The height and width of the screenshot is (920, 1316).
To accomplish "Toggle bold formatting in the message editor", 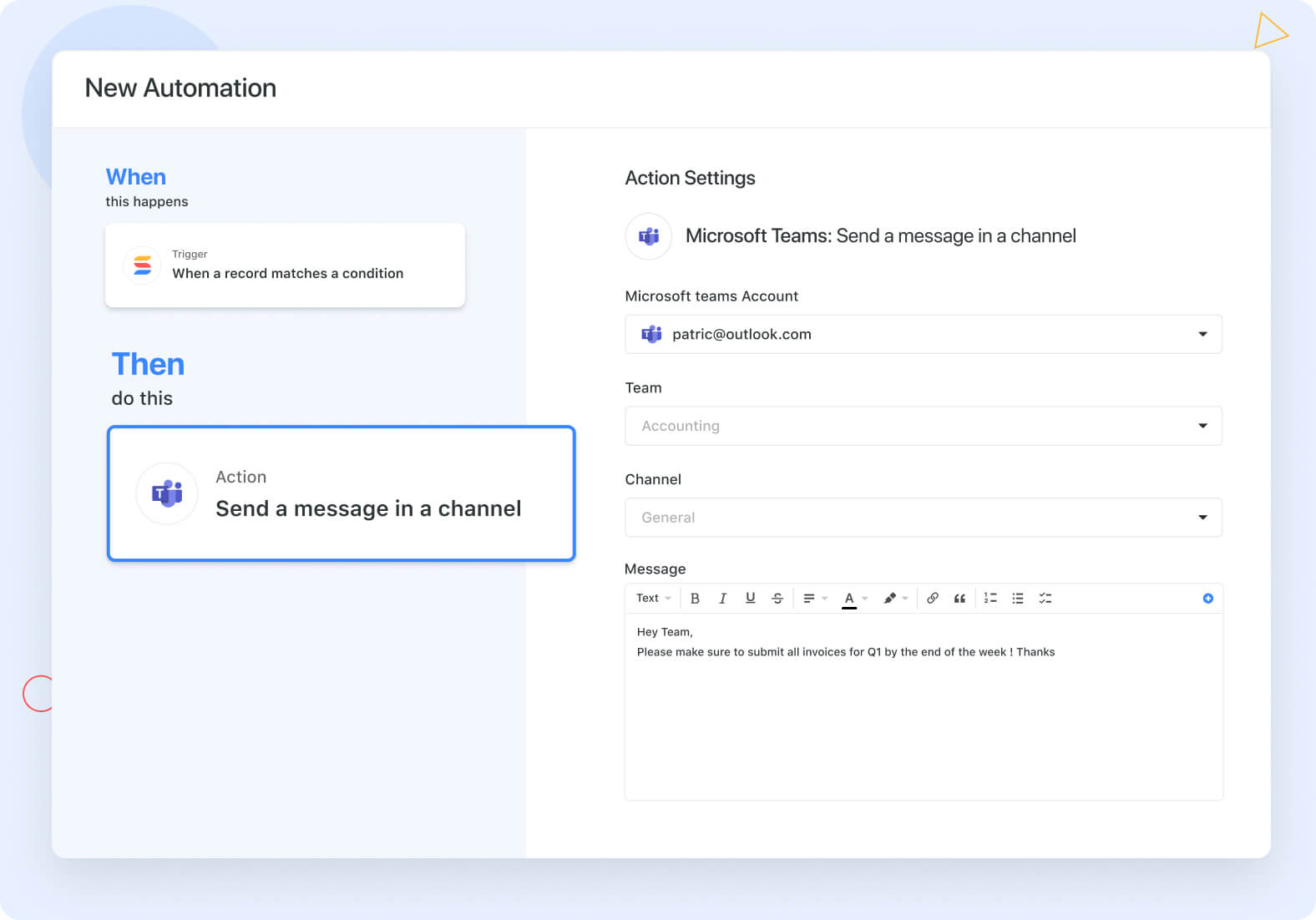I will [695, 598].
